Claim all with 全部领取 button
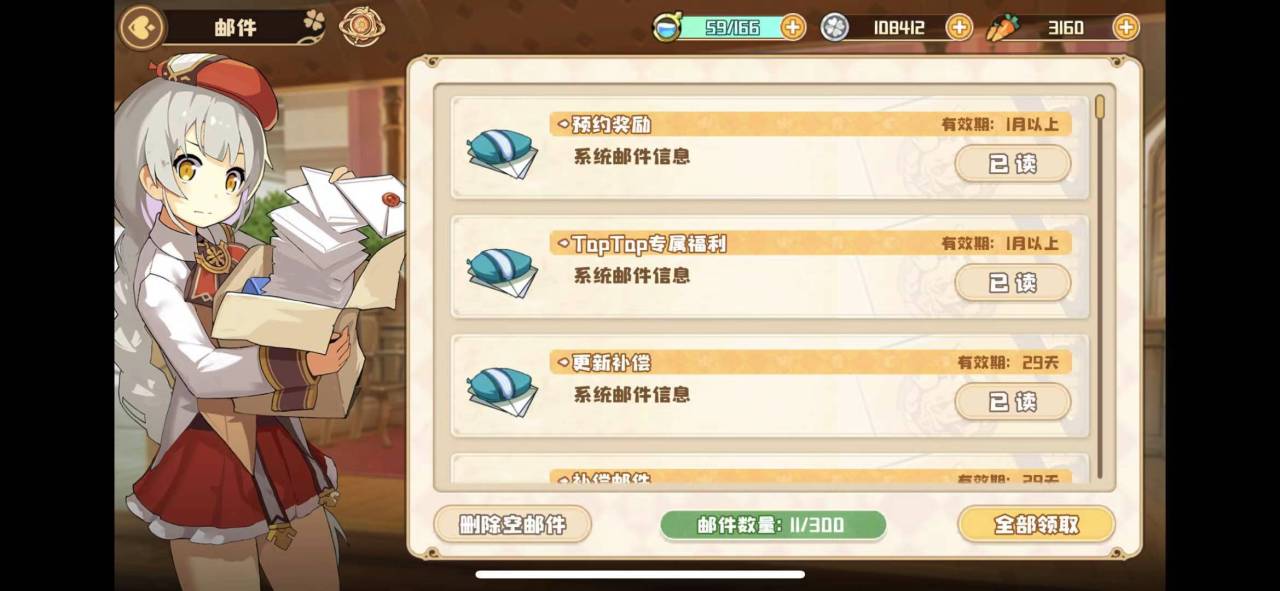 (1036, 524)
